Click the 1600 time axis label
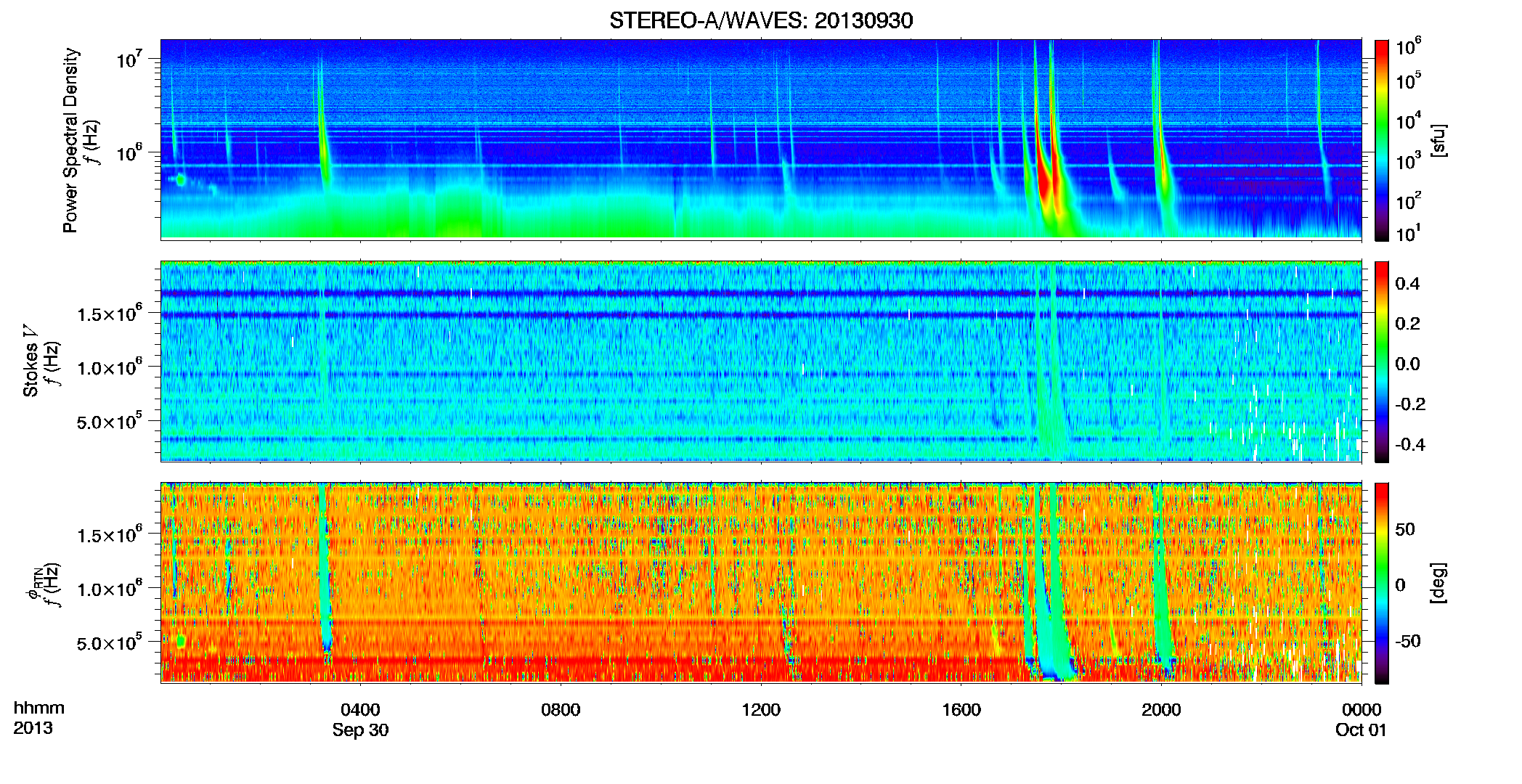The image size is (1522, 784). (961, 709)
